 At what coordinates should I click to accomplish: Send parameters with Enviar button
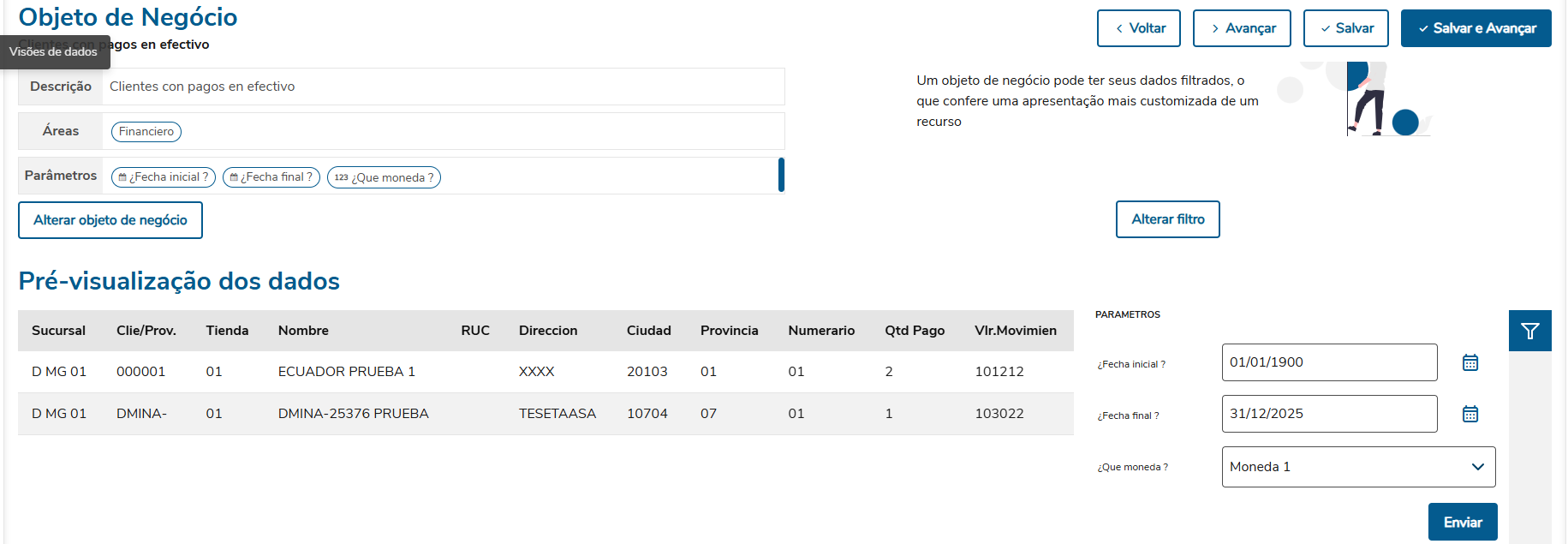point(1462,522)
